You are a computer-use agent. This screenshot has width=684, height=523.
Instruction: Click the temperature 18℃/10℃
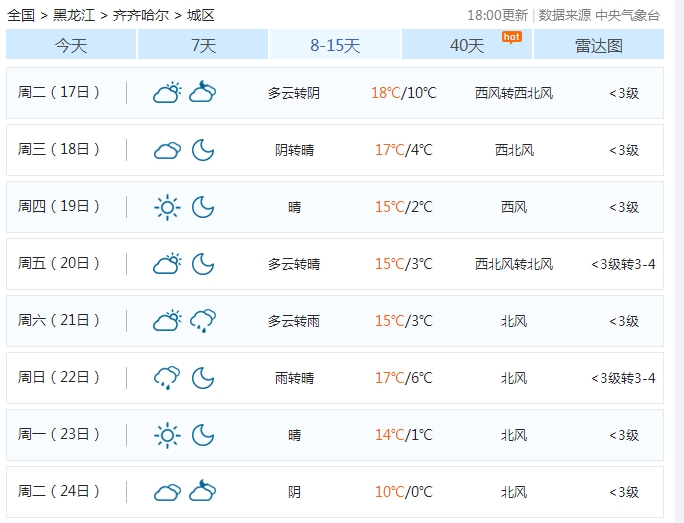404,93
